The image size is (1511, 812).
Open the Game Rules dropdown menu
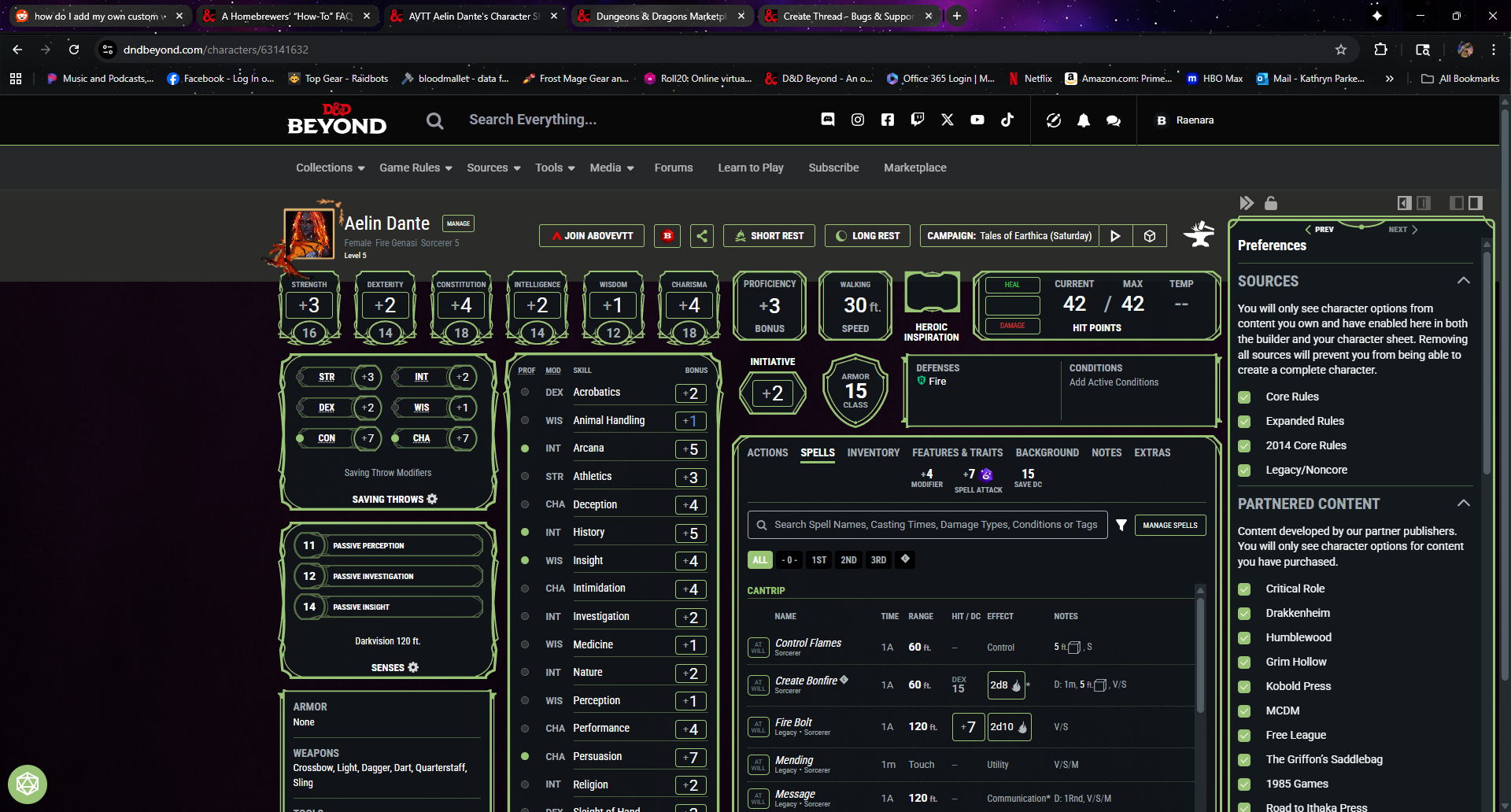pyautogui.click(x=416, y=168)
